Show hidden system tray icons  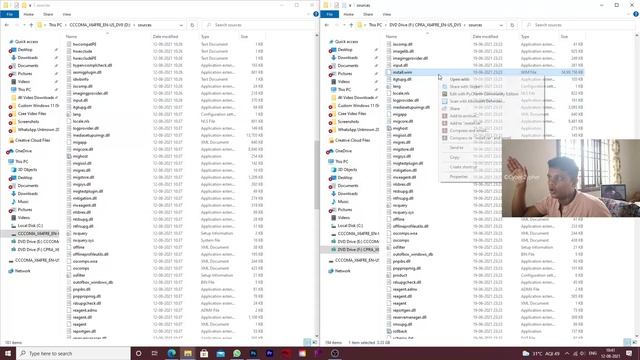tap(567, 353)
